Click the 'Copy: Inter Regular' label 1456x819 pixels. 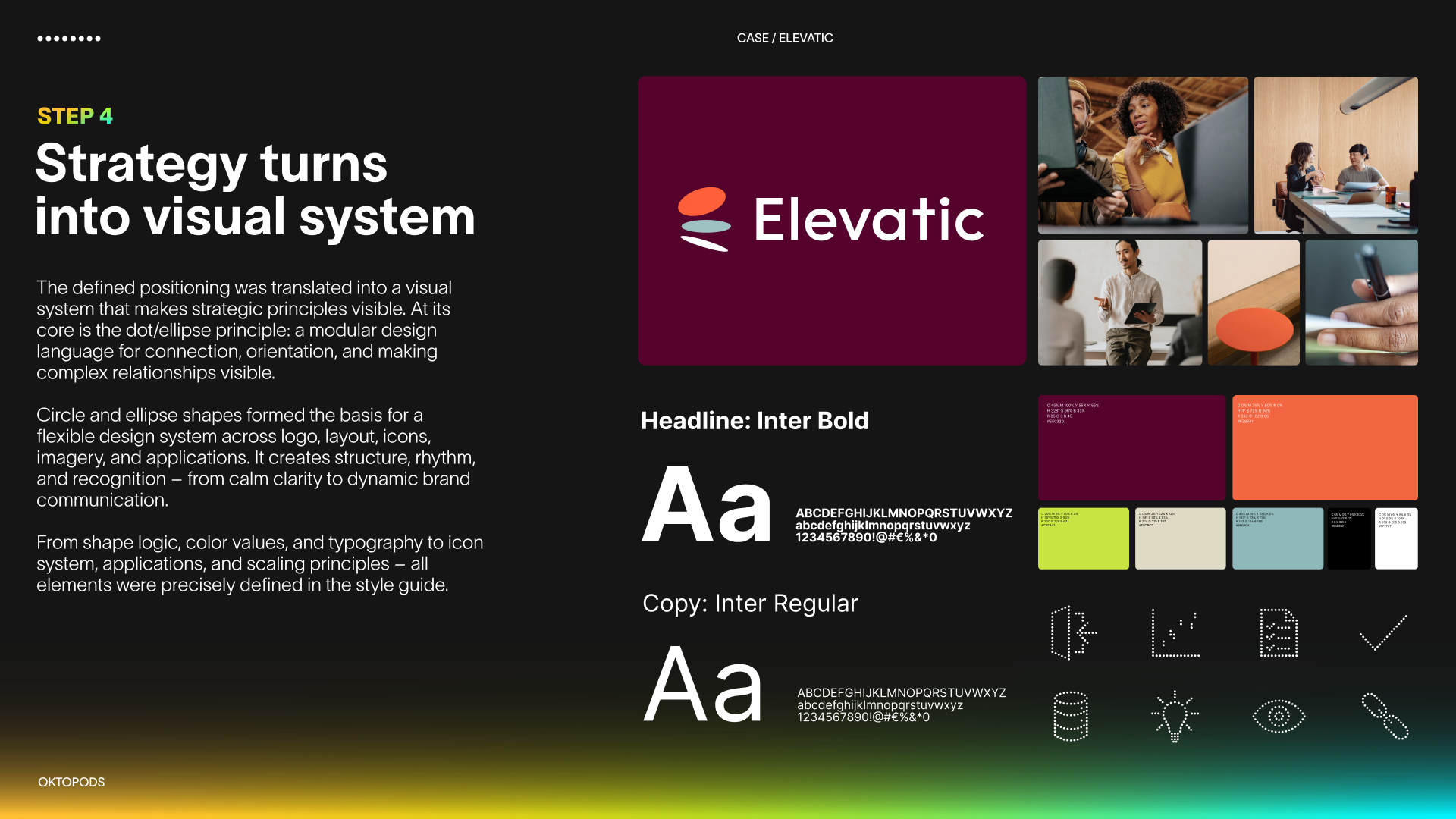[750, 604]
